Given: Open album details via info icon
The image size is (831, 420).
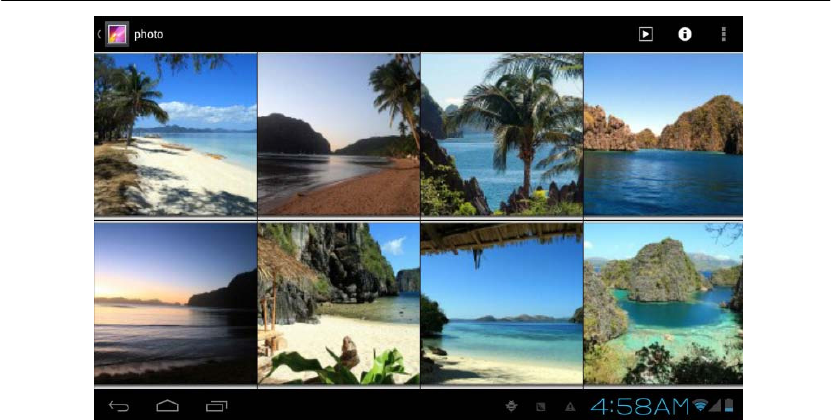Looking at the screenshot, I should point(685,34).
